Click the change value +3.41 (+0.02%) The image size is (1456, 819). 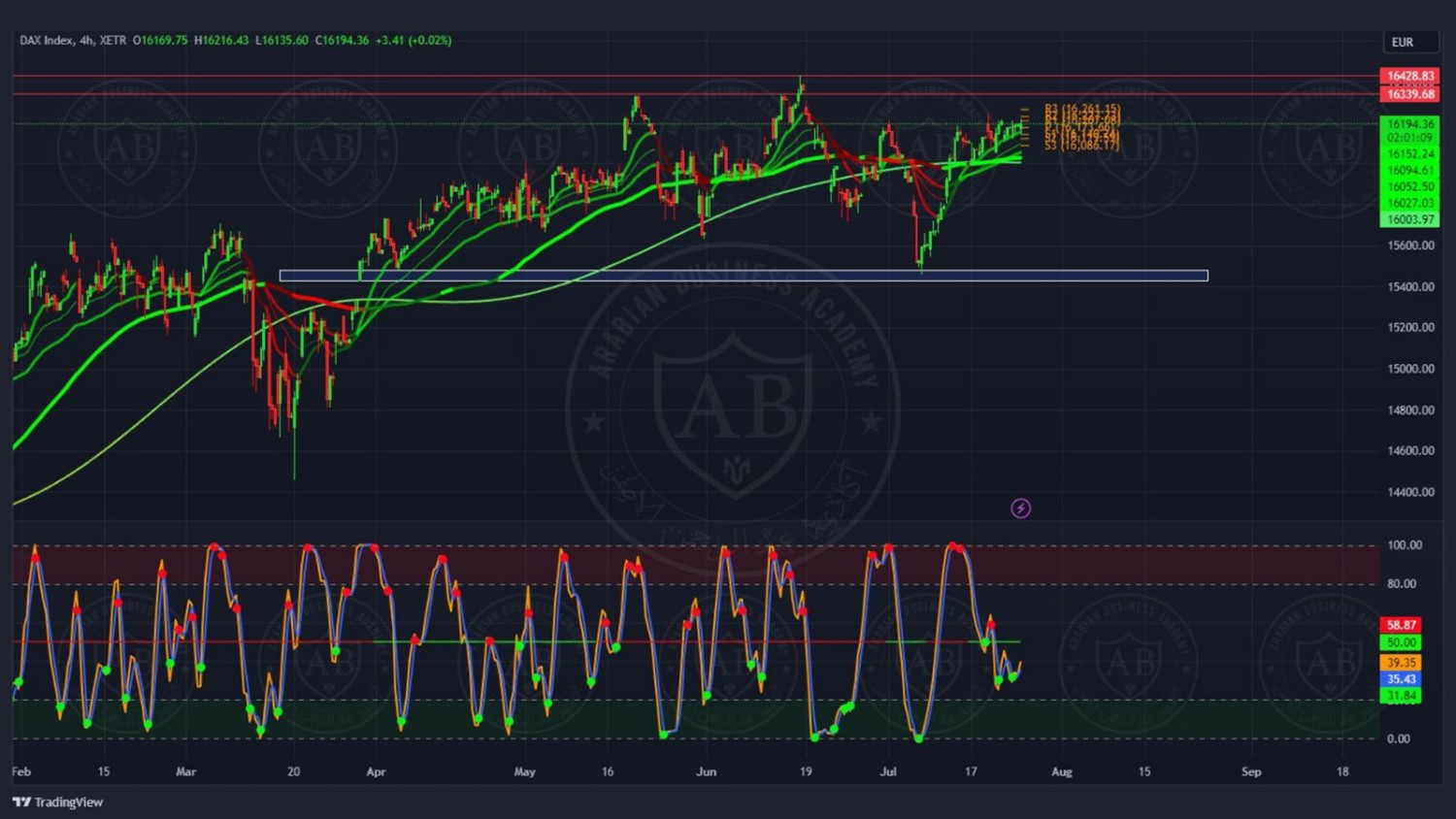tap(414, 40)
